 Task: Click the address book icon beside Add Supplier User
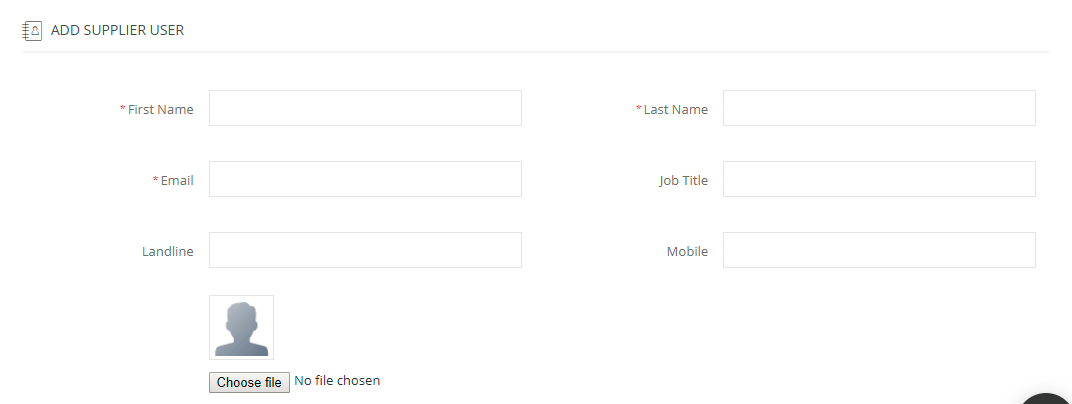(x=32, y=31)
